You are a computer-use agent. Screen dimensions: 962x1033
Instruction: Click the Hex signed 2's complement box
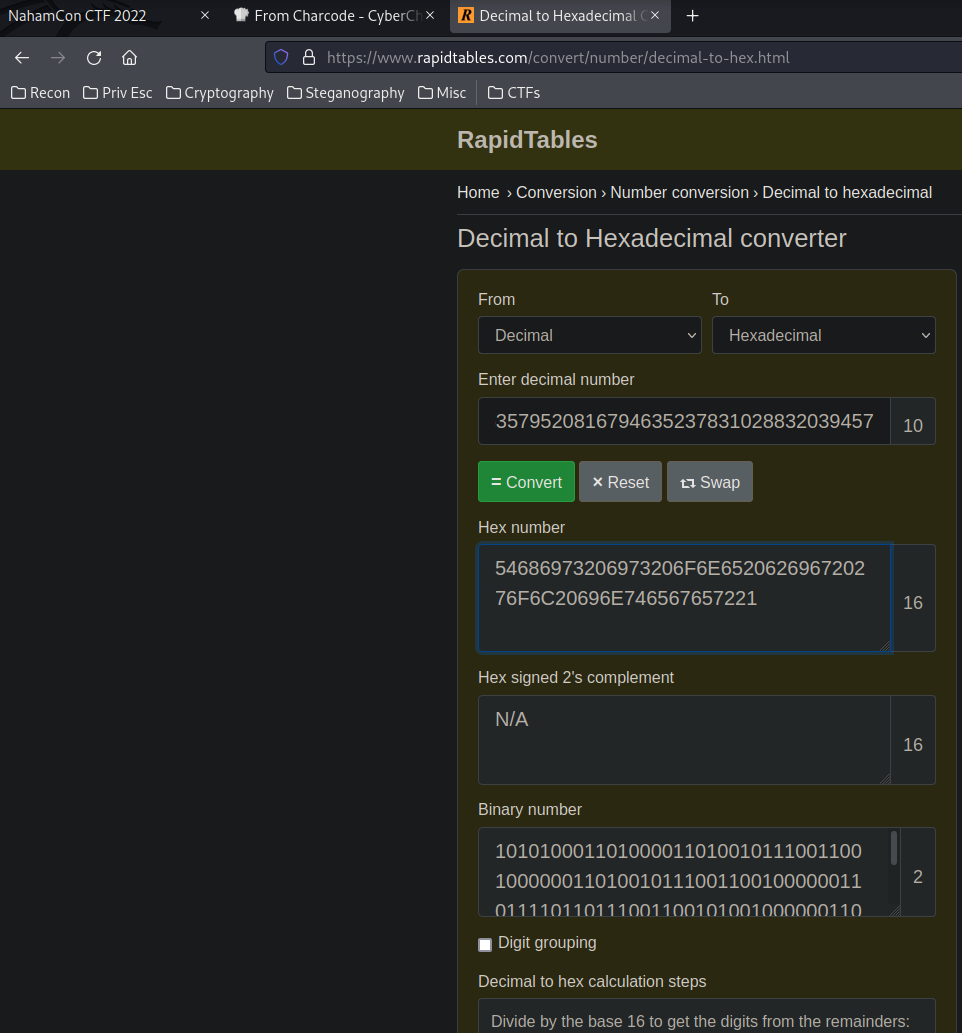(x=684, y=740)
